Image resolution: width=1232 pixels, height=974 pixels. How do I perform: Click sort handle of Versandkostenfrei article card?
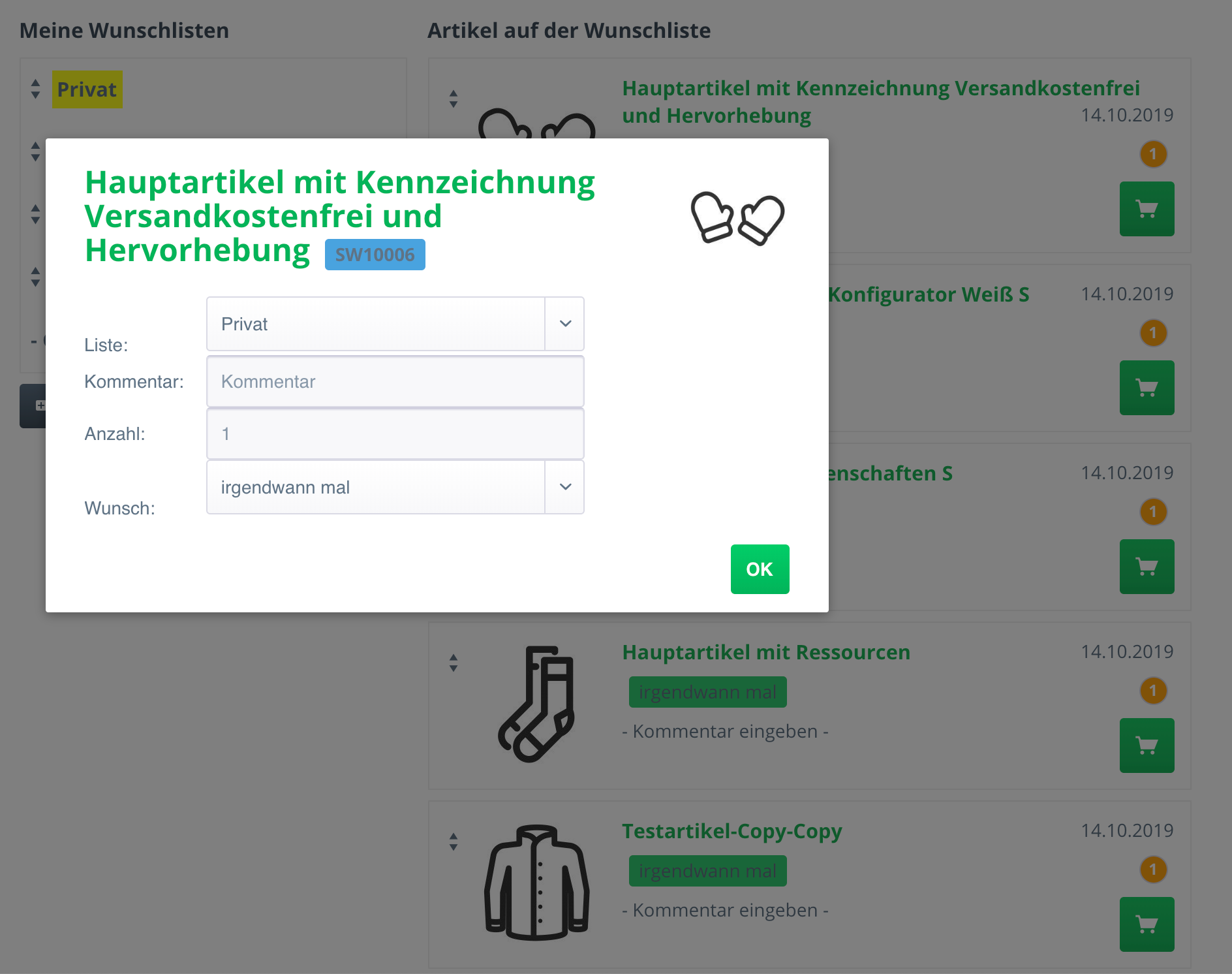point(454,99)
